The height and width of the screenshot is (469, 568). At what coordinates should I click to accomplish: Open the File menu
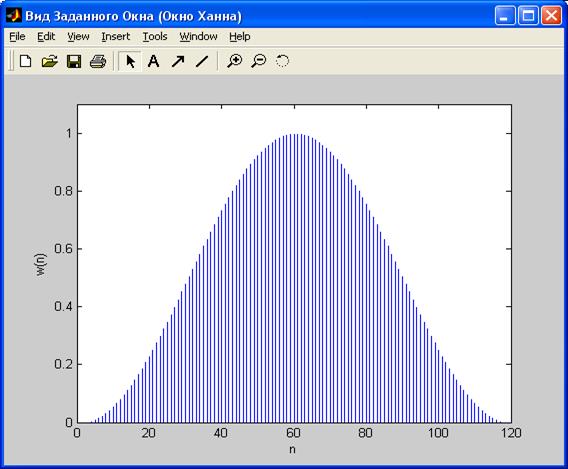click(17, 37)
